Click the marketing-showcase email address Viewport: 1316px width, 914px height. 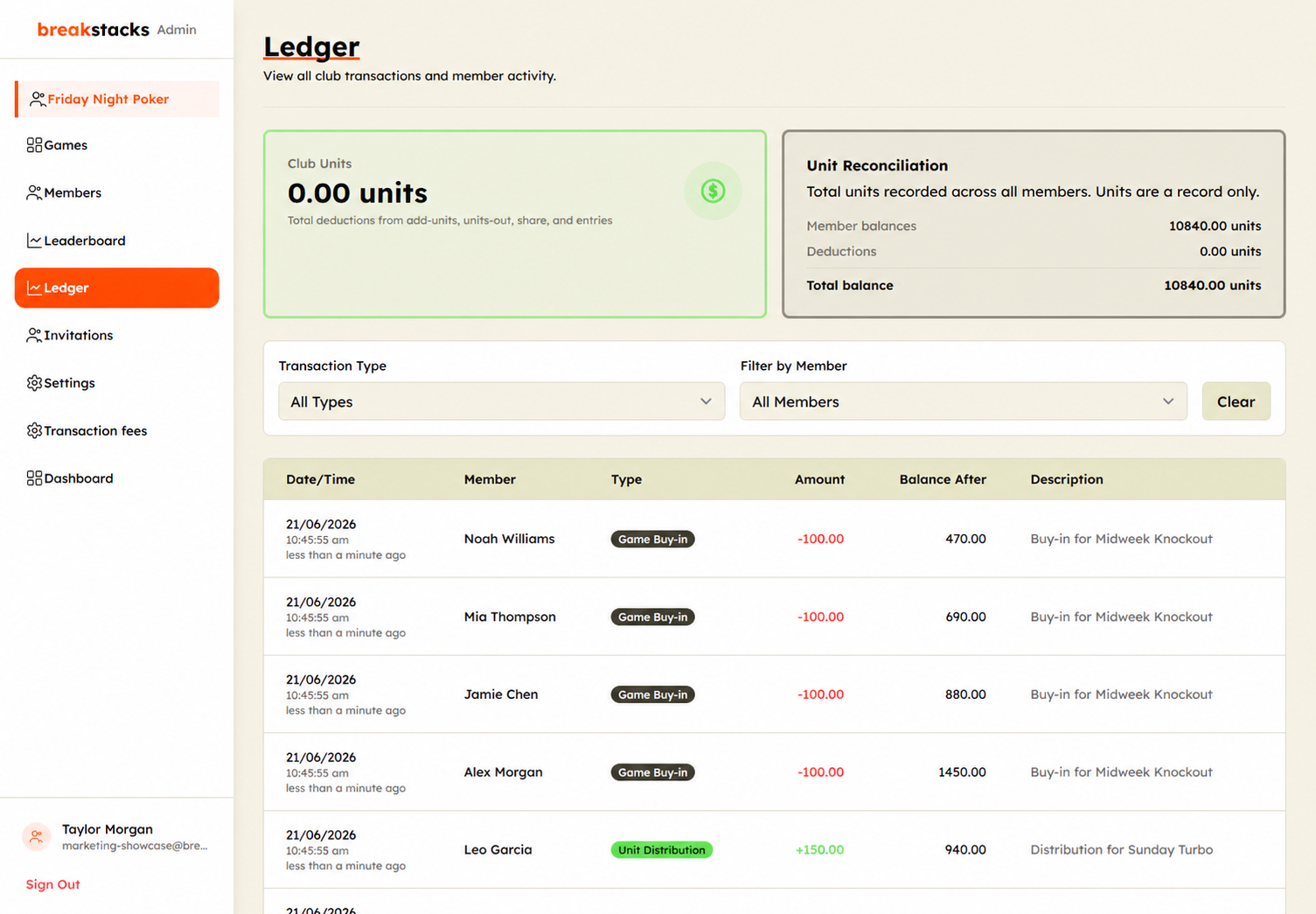(x=135, y=846)
